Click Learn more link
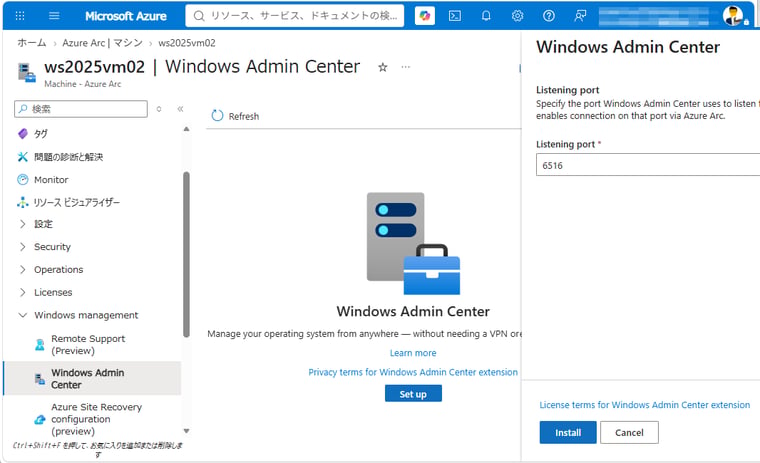 pyautogui.click(x=413, y=353)
